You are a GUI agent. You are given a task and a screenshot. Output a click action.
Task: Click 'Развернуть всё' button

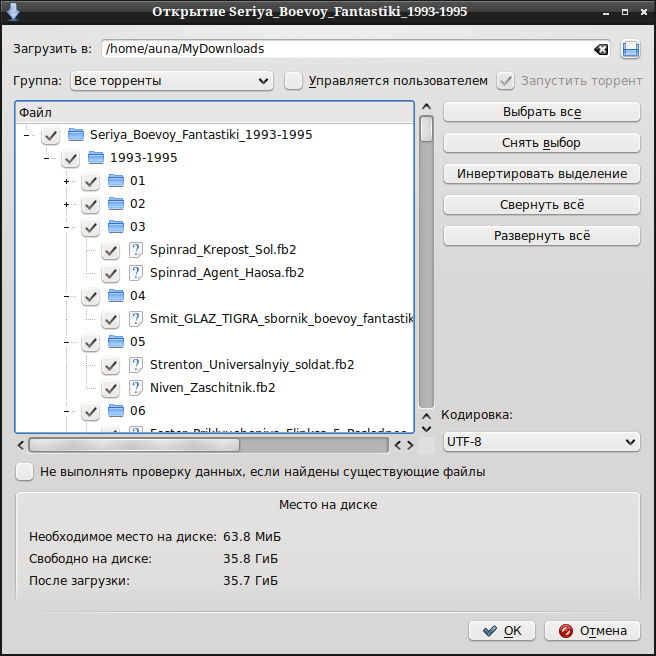click(541, 236)
